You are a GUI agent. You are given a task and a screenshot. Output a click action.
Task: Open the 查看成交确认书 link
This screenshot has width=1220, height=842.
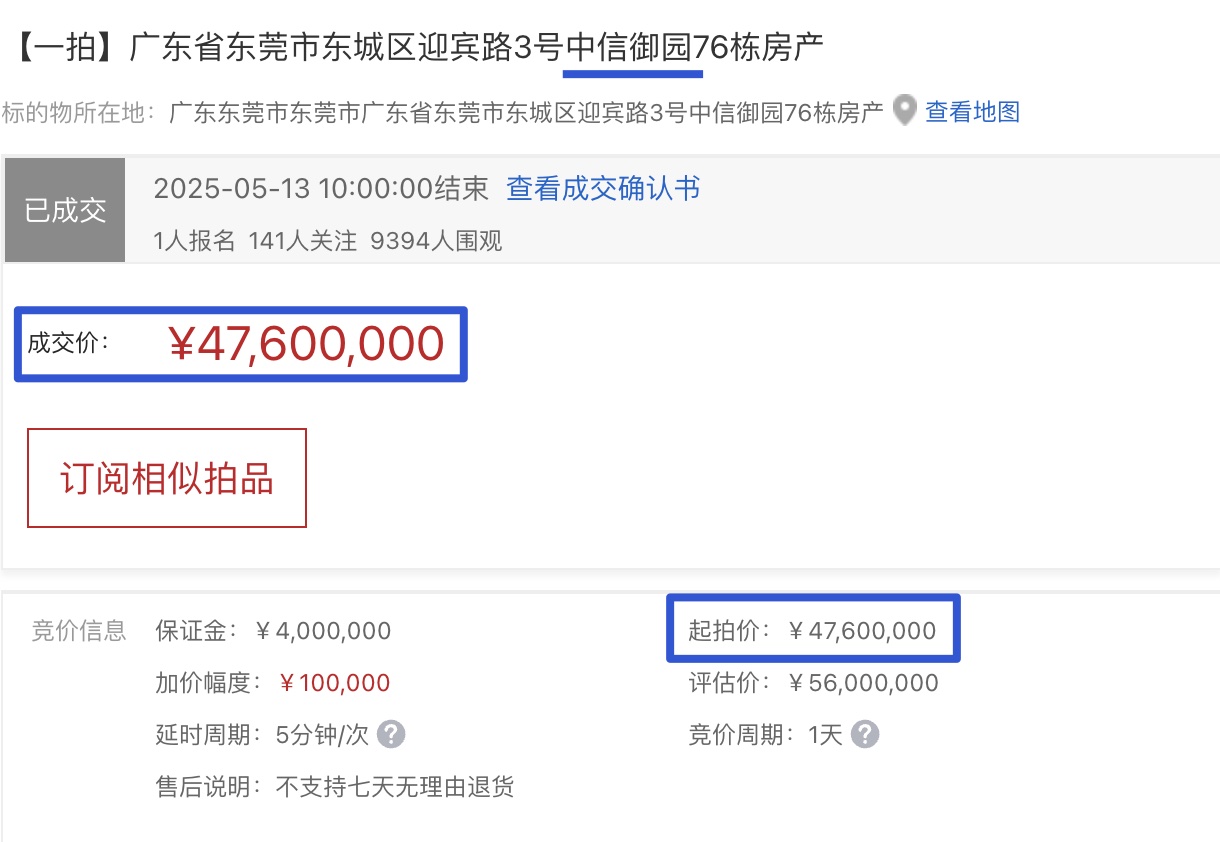[x=603, y=188]
